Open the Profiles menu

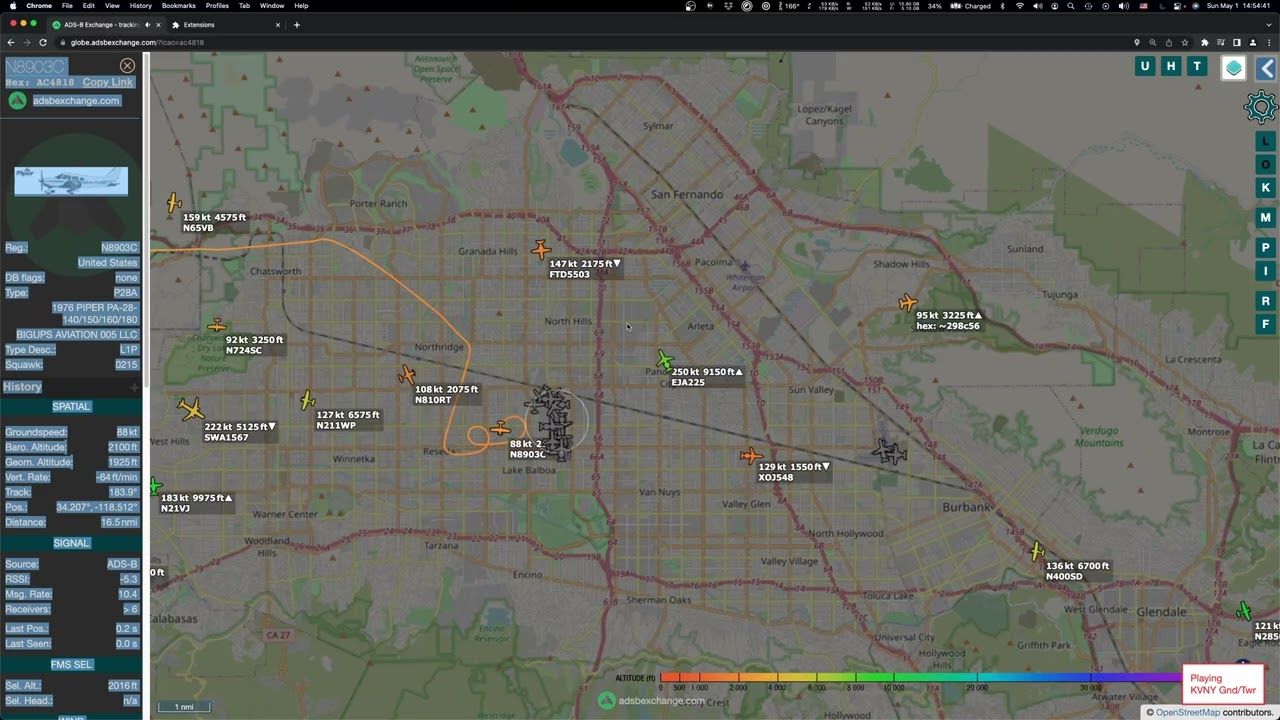[217, 6]
